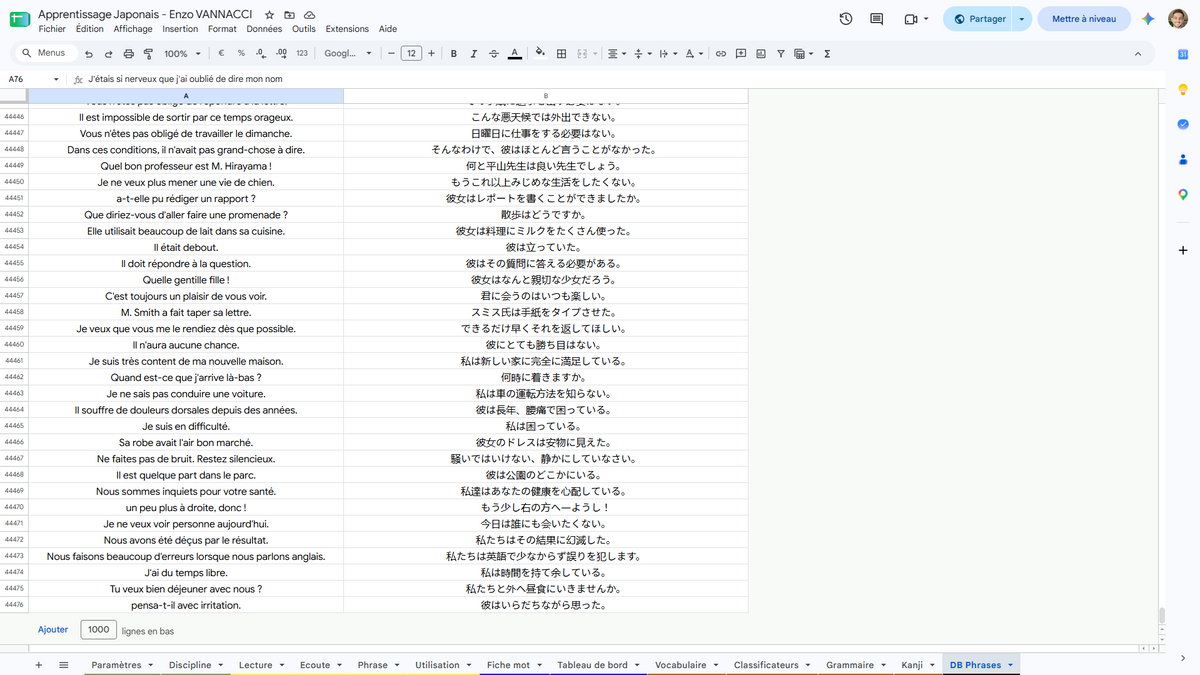1200x675 pixels.
Task: Star the document title
Action: pos(270,15)
